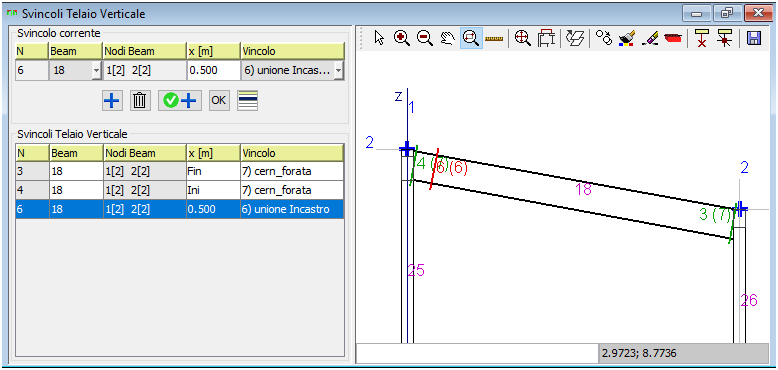Click the save floppy disk icon

coord(754,38)
